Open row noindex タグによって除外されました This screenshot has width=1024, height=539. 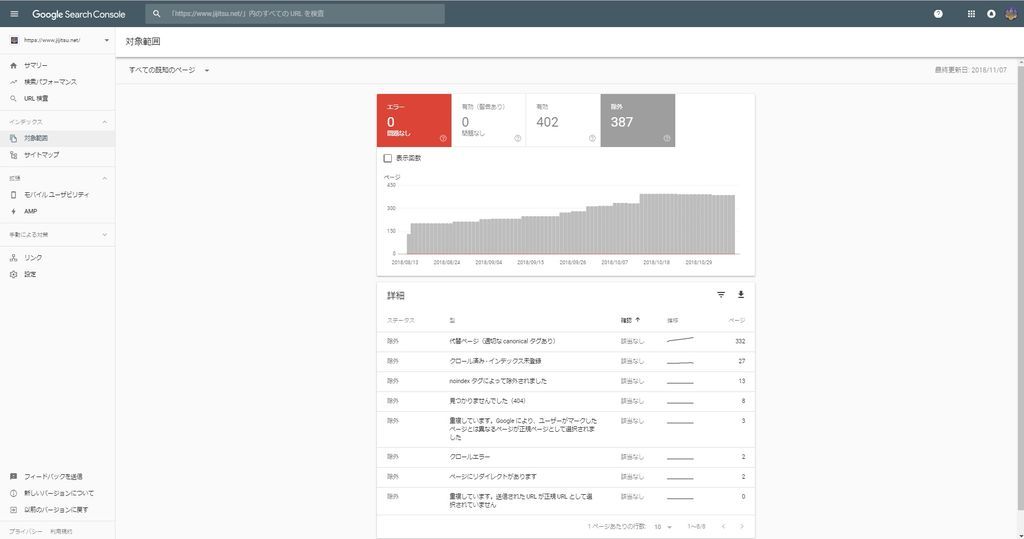pos(566,381)
